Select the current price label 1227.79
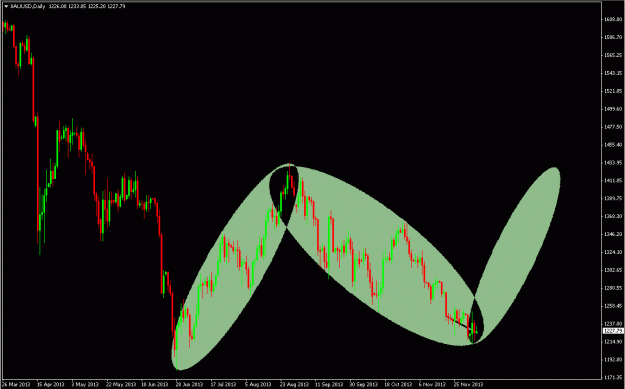The width and height of the screenshot is (625, 389). tap(613, 331)
